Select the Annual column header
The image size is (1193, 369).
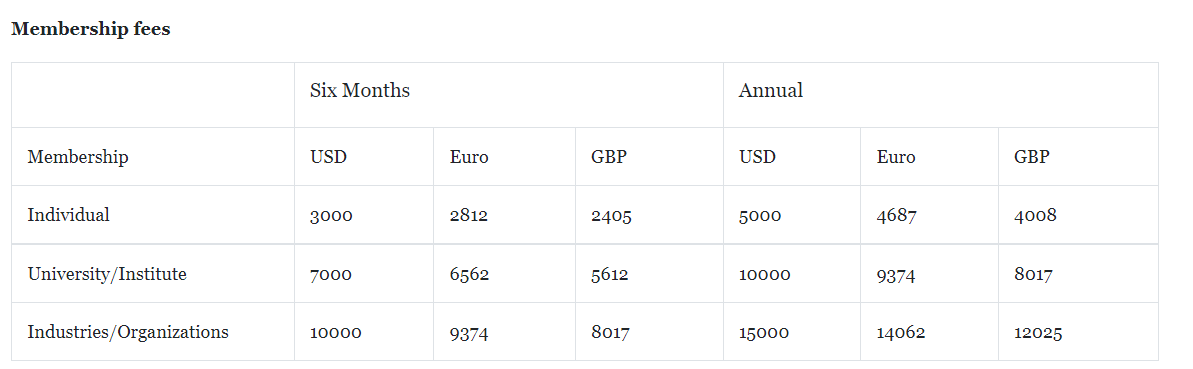click(770, 91)
